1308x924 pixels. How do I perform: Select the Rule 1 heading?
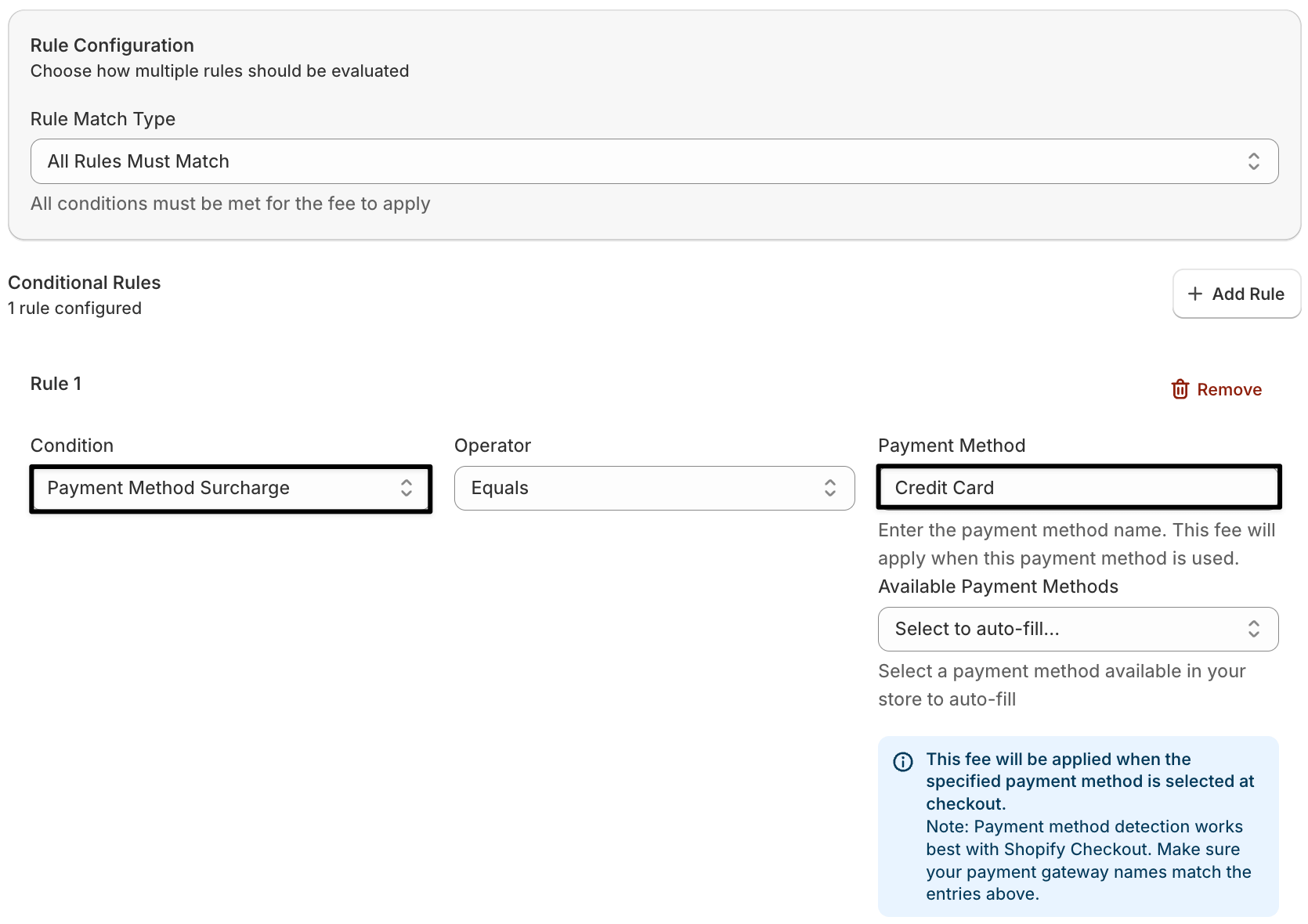(56, 384)
